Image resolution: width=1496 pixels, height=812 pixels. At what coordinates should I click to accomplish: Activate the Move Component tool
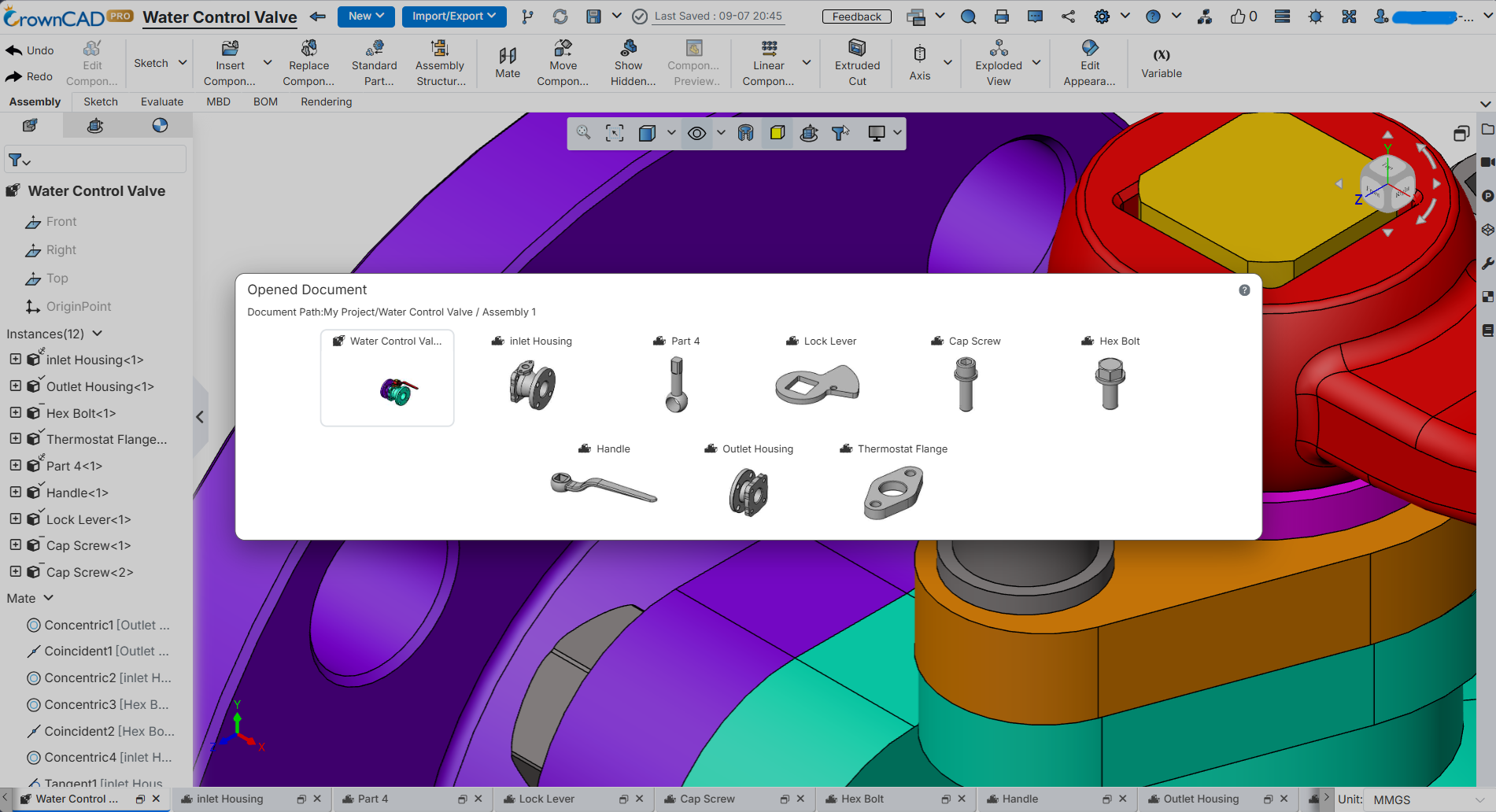pyautogui.click(x=563, y=64)
